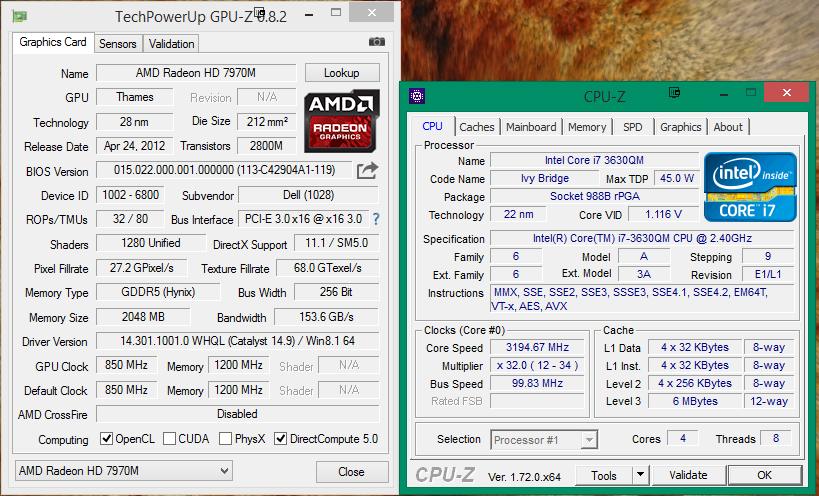Click the Memory Size value 2048 MB
This screenshot has width=819, height=496.
pyautogui.click(x=143, y=317)
